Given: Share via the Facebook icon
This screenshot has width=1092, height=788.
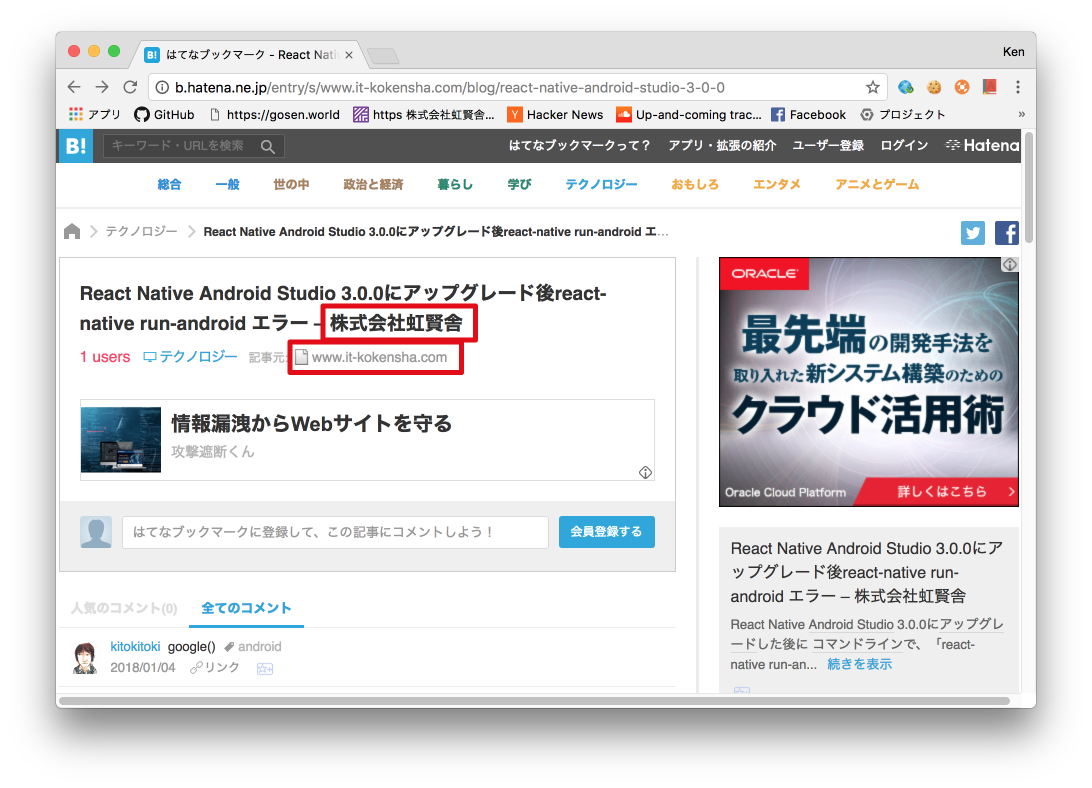Looking at the screenshot, I should pyautogui.click(x=1007, y=233).
